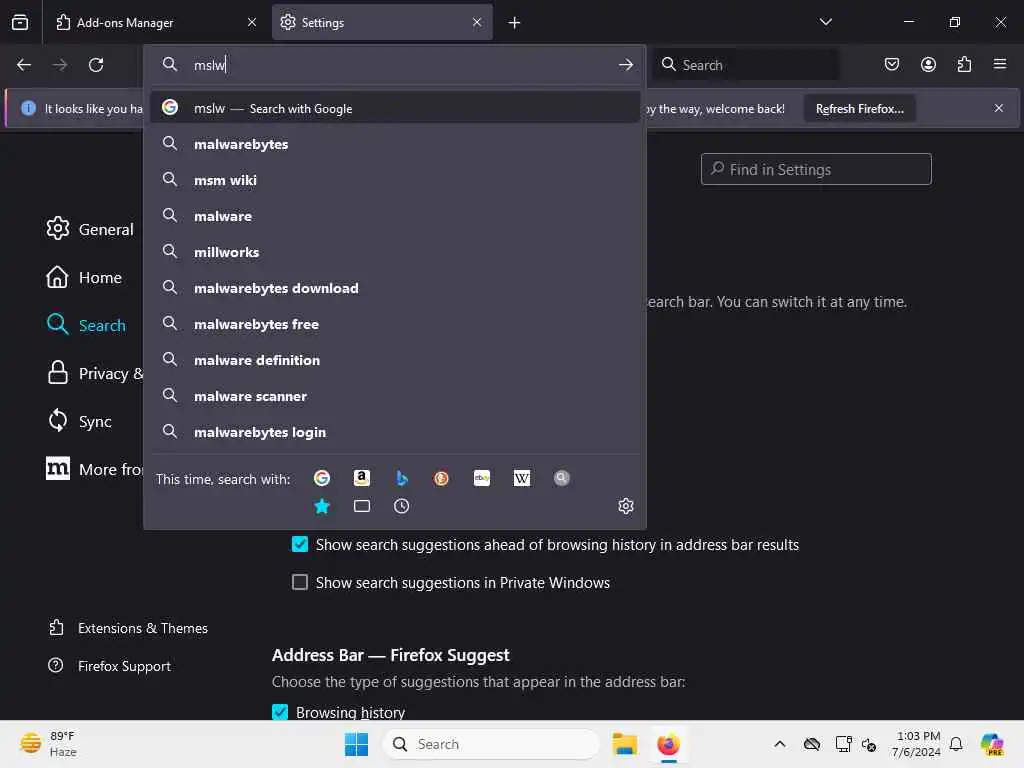Open the Search settings category
This screenshot has height=768, width=1024.
click(86, 325)
